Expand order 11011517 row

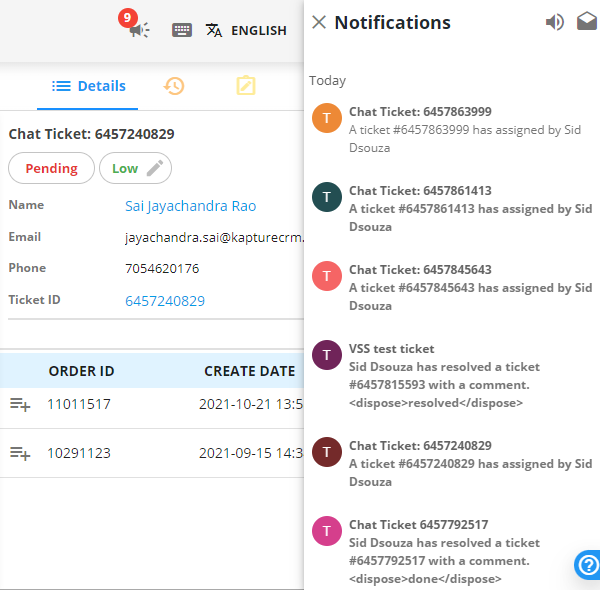(20, 404)
